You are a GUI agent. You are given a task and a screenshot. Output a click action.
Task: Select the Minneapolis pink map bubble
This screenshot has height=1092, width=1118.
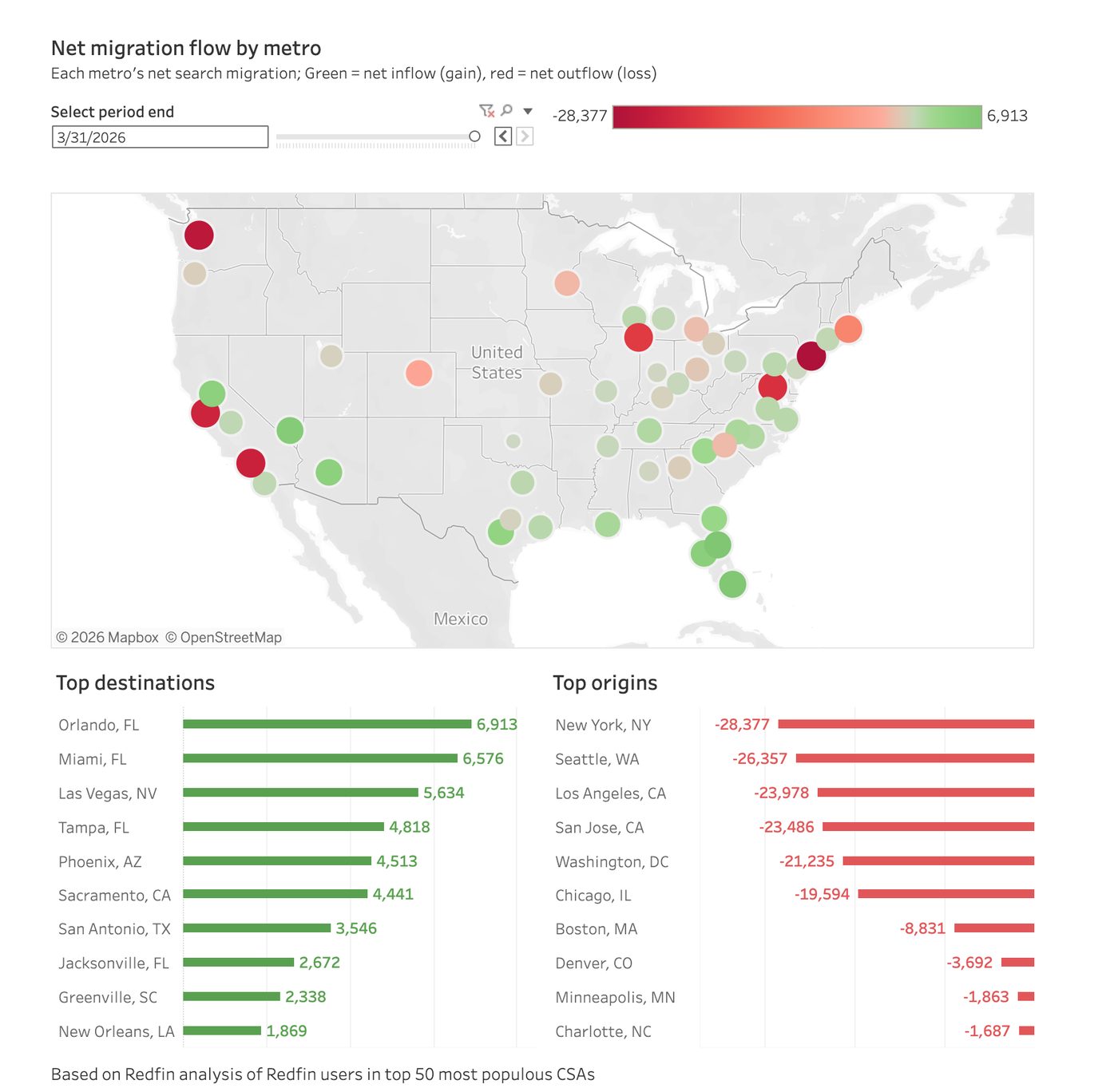click(567, 283)
